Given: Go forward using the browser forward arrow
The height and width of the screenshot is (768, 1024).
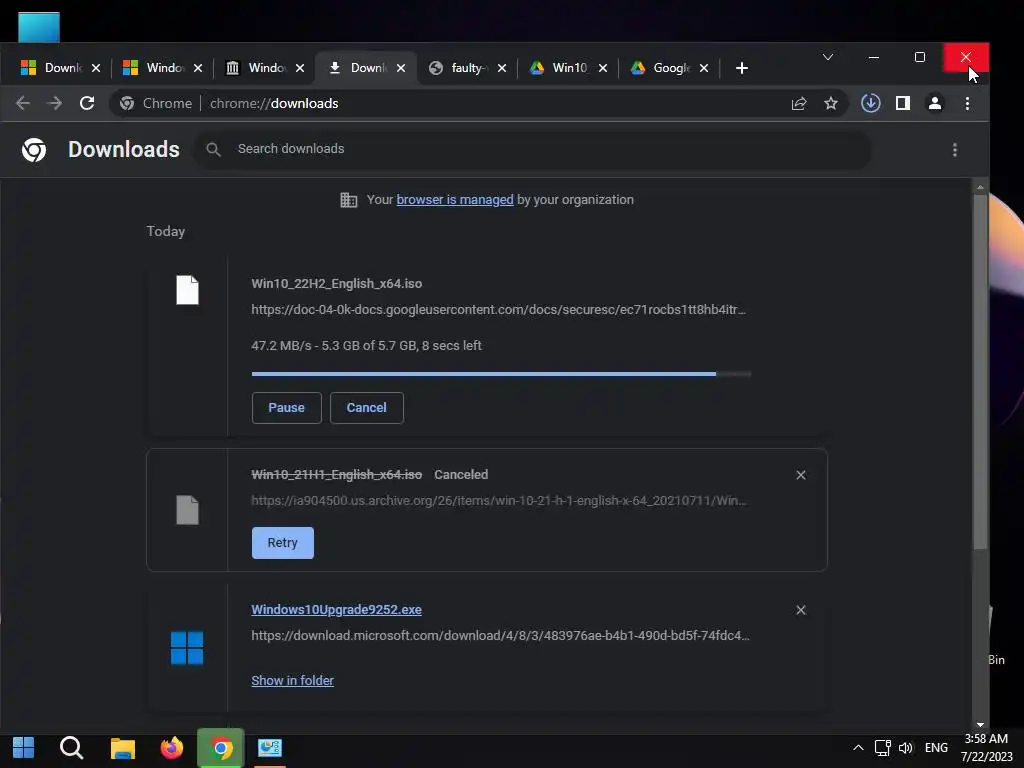Looking at the screenshot, I should pos(55,103).
